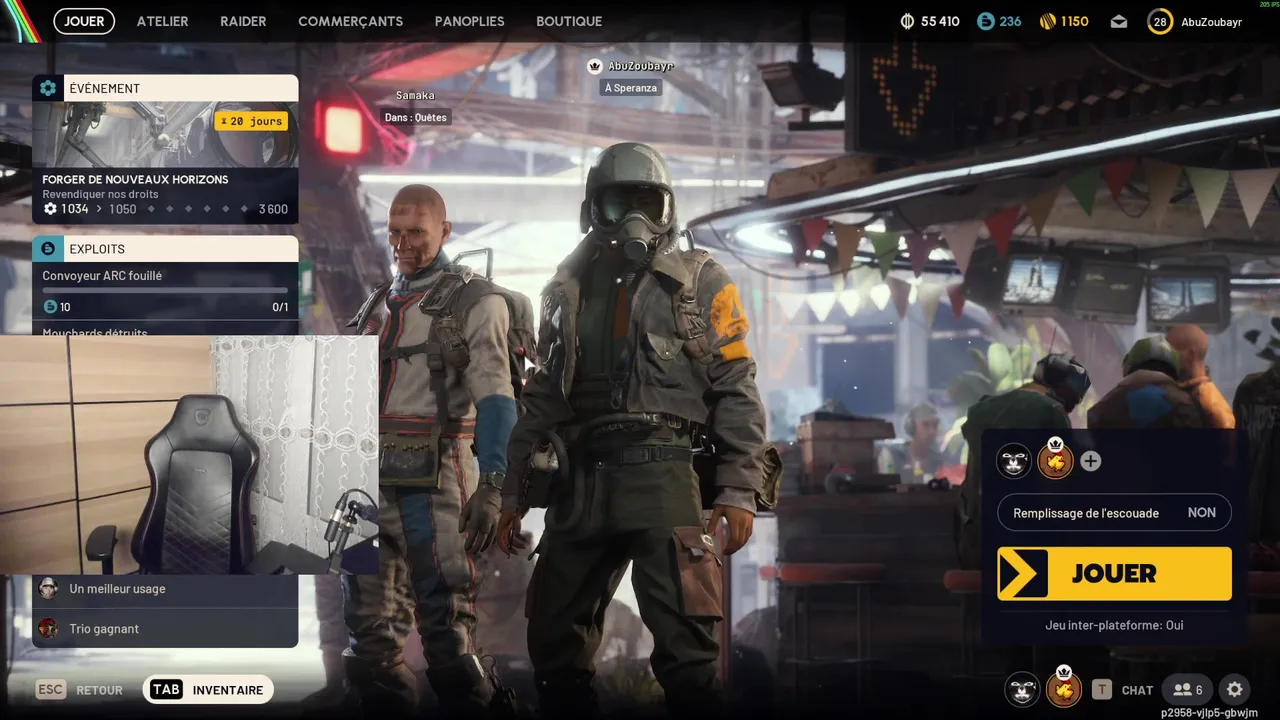The height and width of the screenshot is (720, 1280).
Task: Open INVENTAIRE with the TAB button
Action: point(207,690)
